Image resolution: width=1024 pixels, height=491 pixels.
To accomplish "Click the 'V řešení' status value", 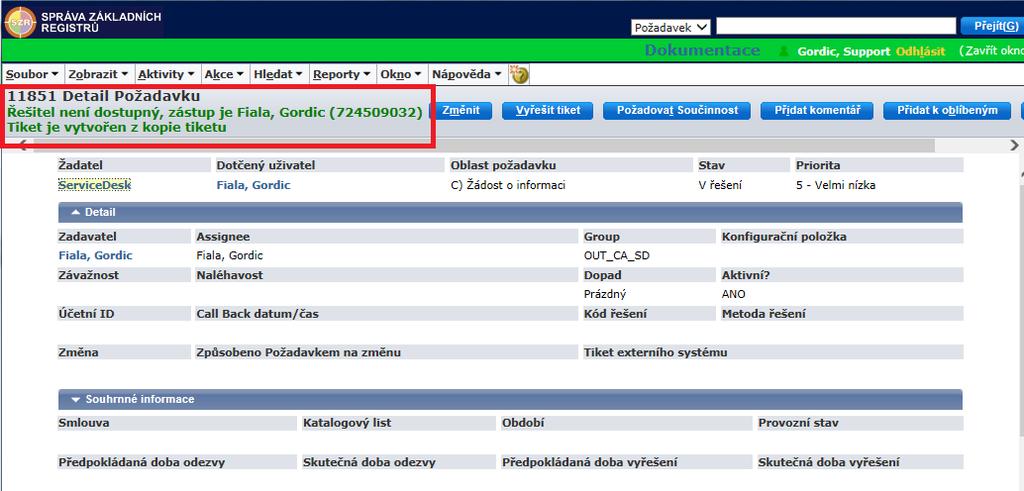I will click(x=720, y=185).
